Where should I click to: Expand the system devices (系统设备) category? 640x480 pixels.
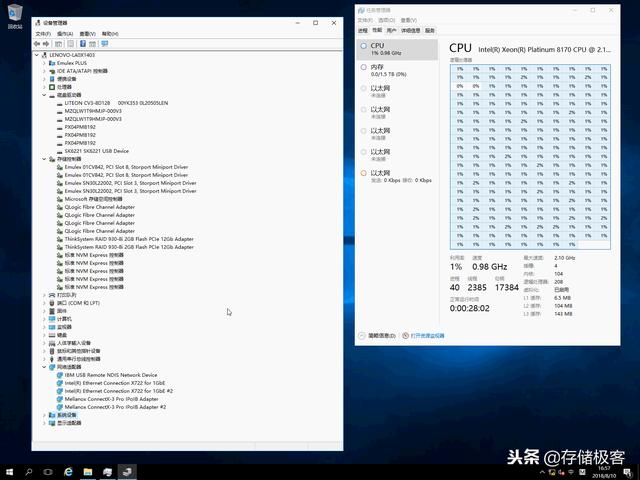tap(44, 415)
